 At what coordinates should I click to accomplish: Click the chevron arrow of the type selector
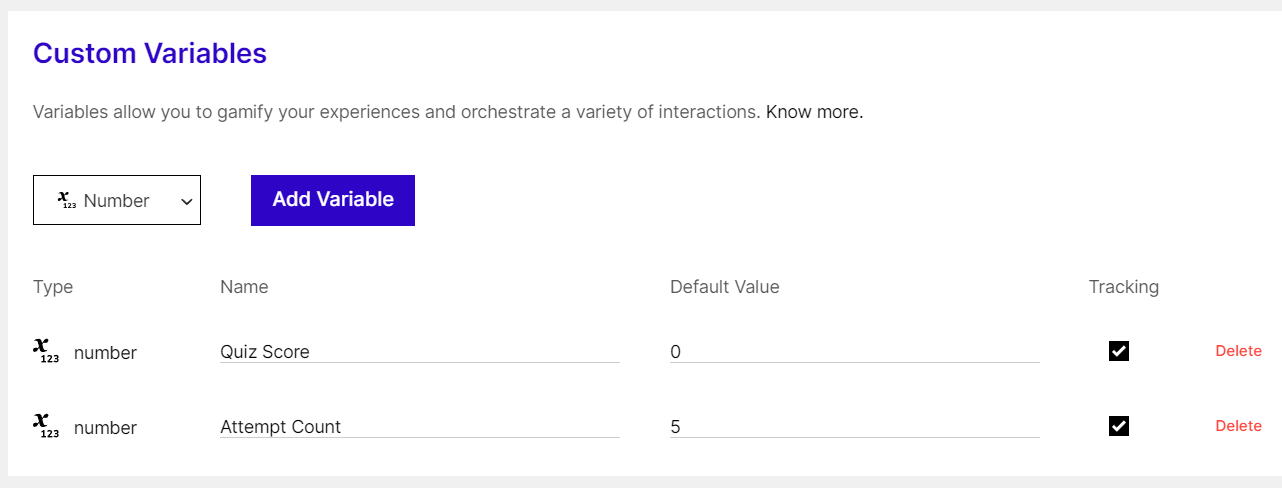(186, 201)
